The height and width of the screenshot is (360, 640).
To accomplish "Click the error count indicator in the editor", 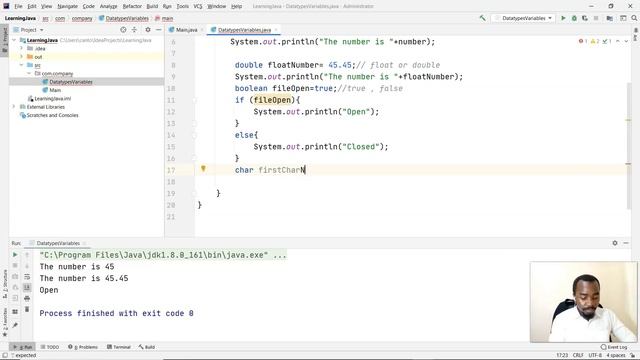I will (583, 41).
